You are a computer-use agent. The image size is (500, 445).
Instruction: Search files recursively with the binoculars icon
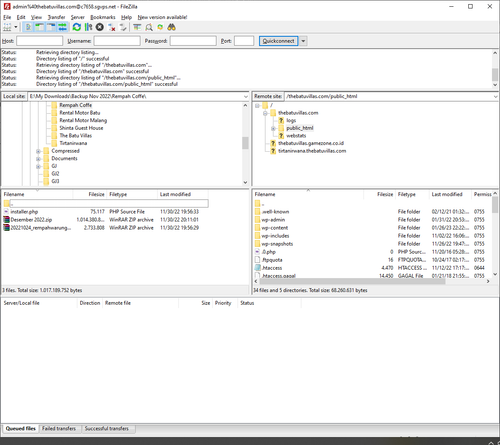click(x=172, y=27)
